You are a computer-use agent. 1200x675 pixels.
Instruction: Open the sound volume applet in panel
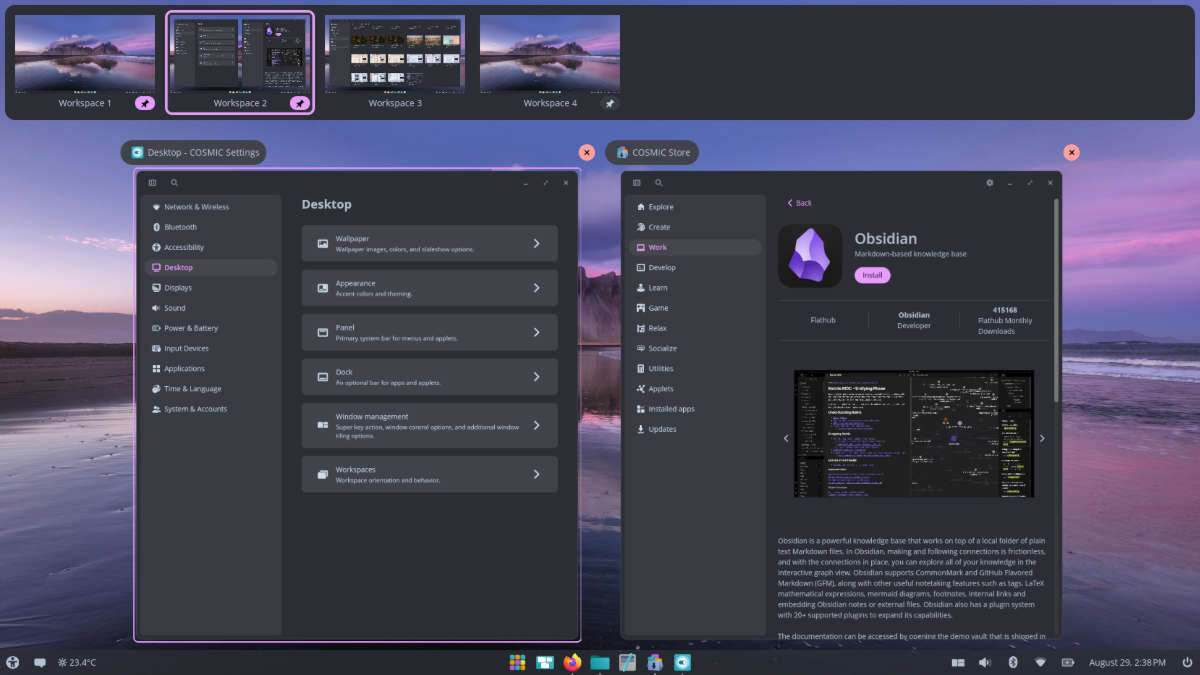tap(985, 662)
